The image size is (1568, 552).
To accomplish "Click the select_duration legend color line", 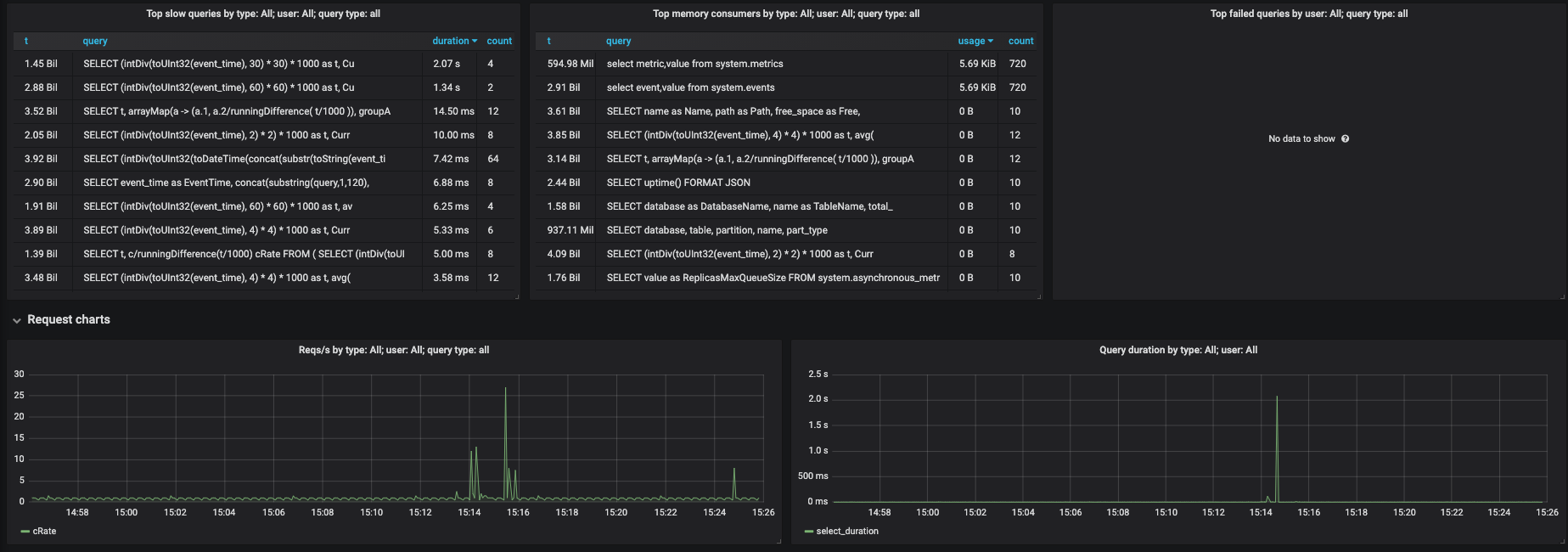I will pyautogui.click(x=808, y=532).
